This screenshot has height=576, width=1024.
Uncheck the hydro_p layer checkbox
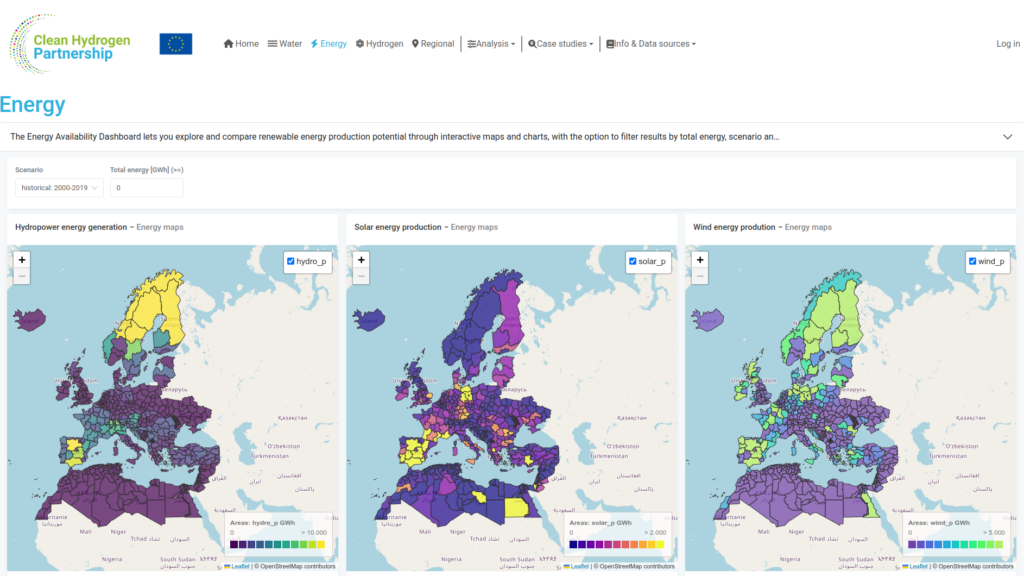(291, 261)
